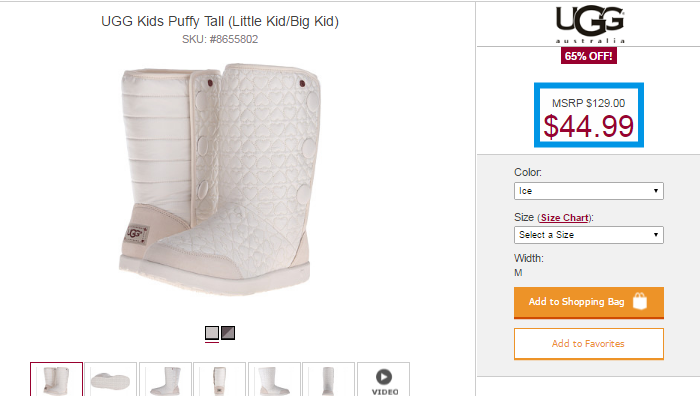The width and height of the screenshot is (700, 396).
Task: View the sixth front-view boot thumbnail
Action: click(329, 379)
